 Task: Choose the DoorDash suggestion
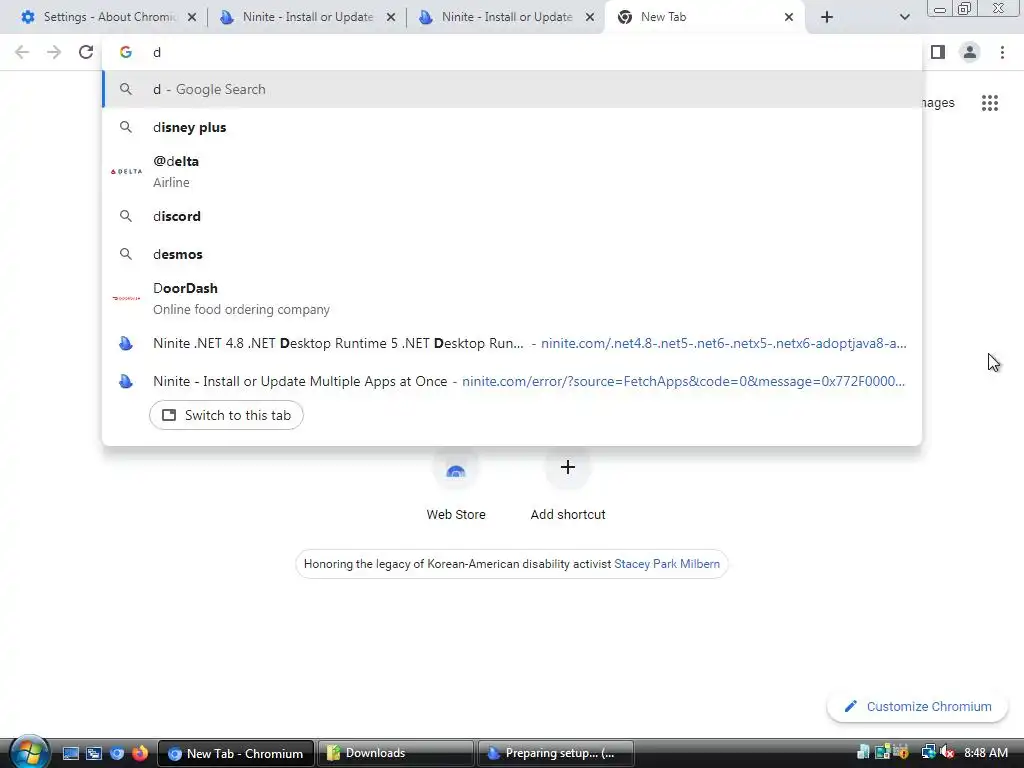click(512, 298)
